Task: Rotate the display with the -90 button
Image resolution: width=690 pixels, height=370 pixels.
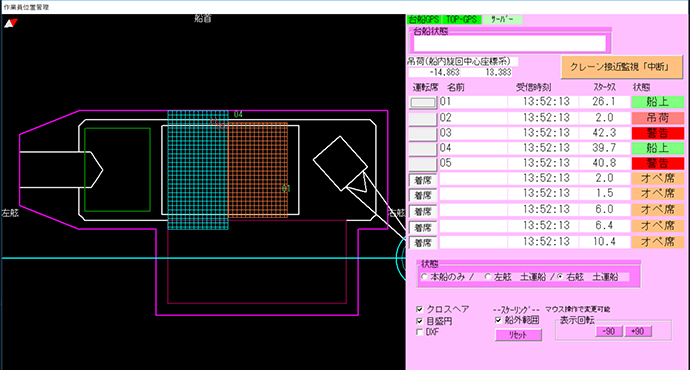Action: coord(609,331)
